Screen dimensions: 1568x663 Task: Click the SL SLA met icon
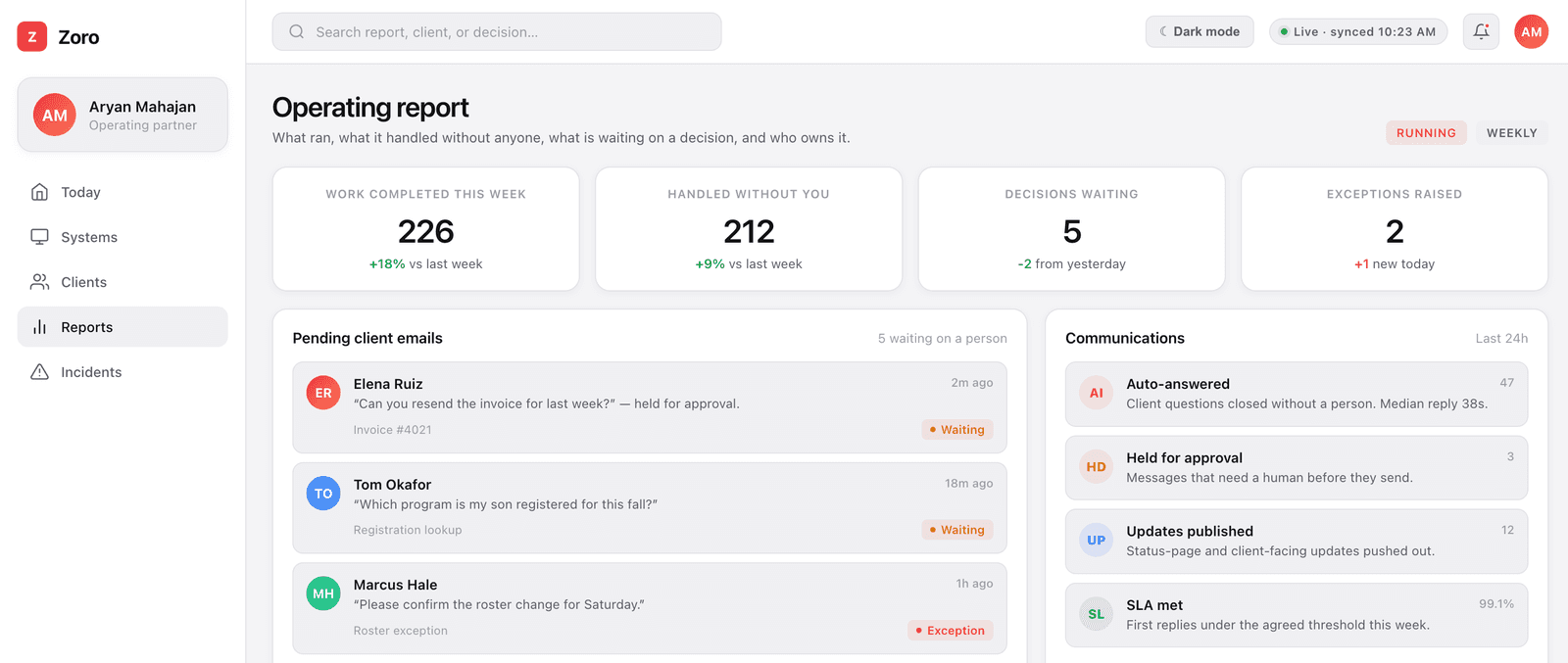1096,614
